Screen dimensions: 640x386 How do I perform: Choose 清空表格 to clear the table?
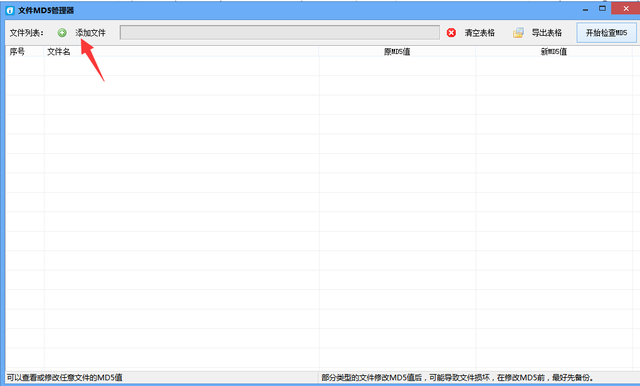[480, 33]
